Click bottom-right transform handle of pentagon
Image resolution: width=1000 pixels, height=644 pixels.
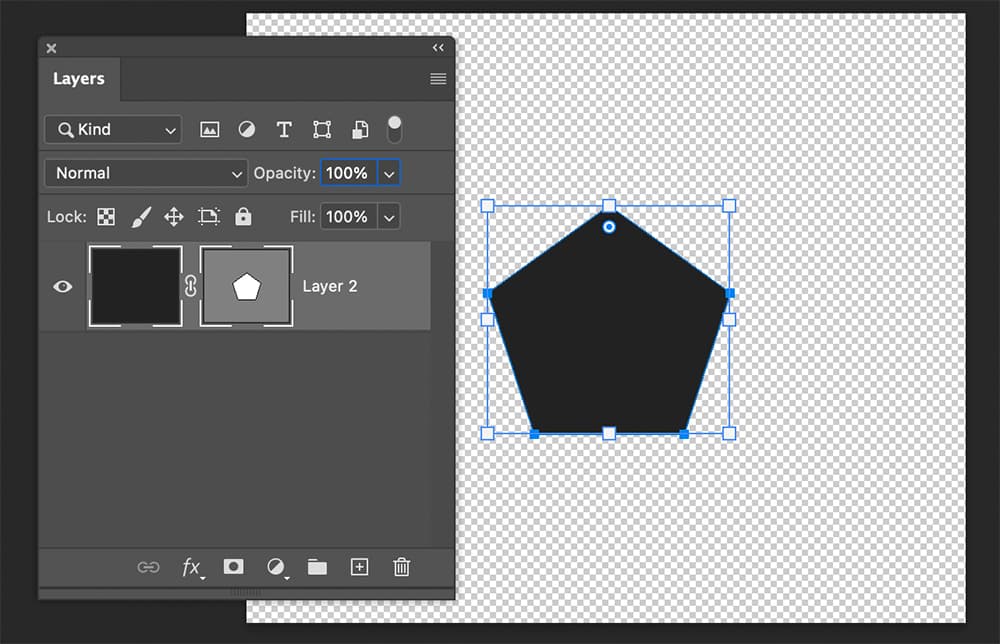pos(729,434)
